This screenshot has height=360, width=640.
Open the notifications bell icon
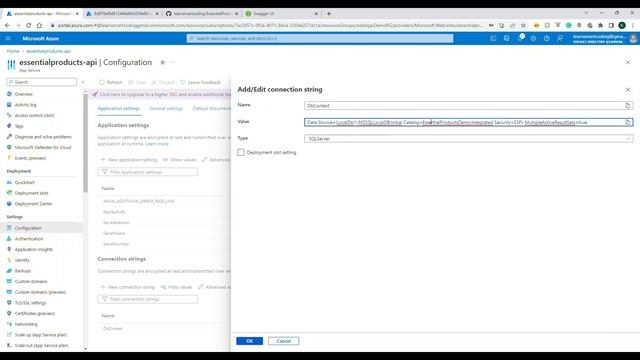(520, 38)
